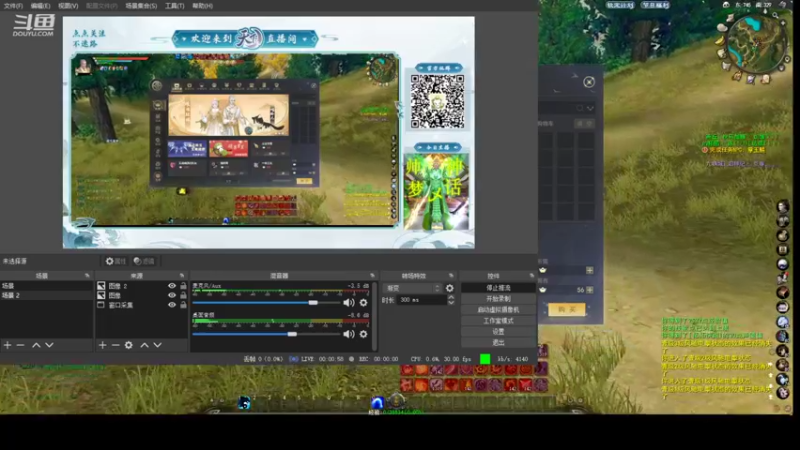The width and height of the screenshot is (800, 450).
Task: Click the 停止推流 button
Action: pyautogui.click(x=498, y=288)
